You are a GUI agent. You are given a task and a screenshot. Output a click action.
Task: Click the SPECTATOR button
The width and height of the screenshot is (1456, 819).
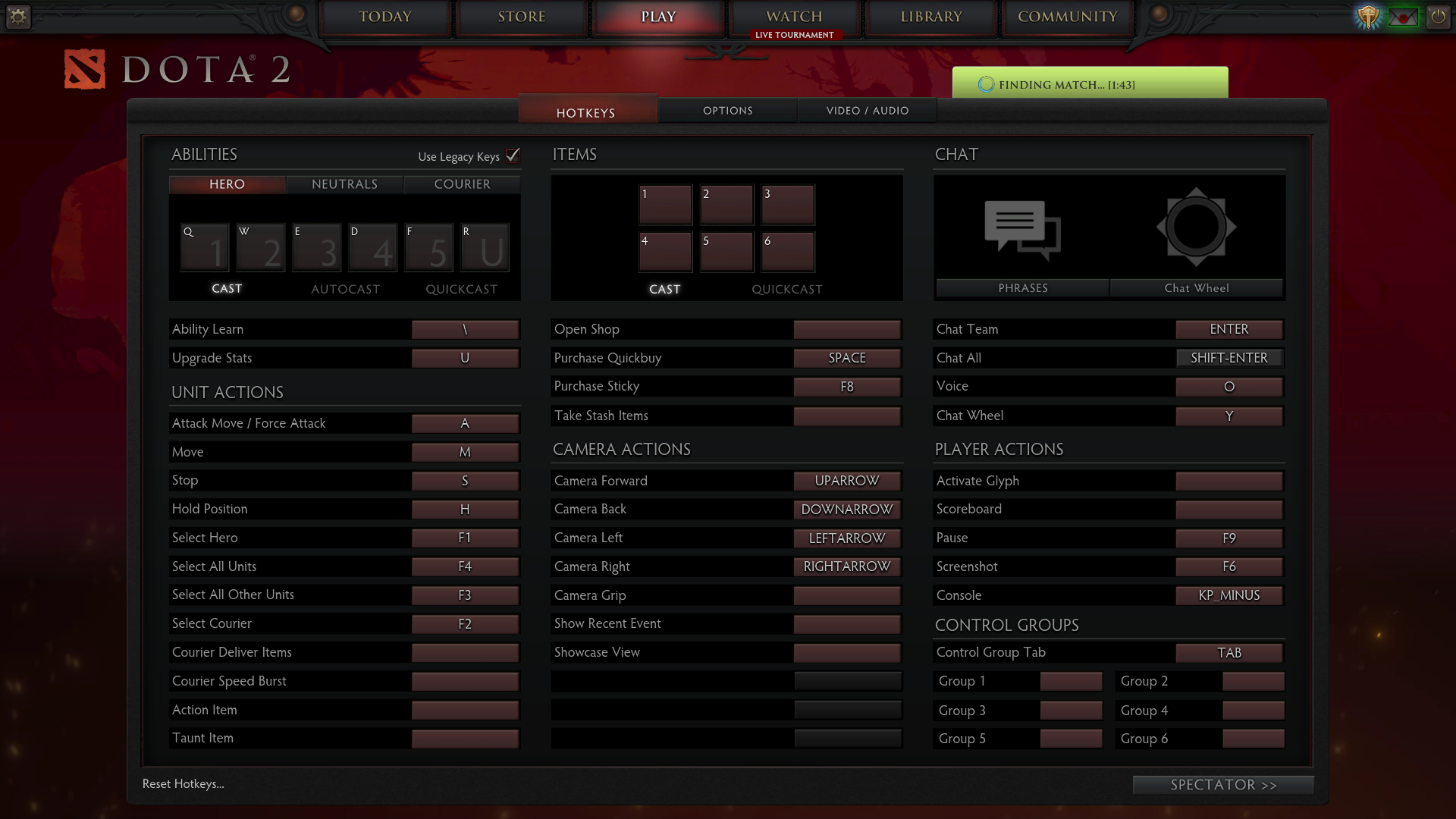(x=1224, y=784)
